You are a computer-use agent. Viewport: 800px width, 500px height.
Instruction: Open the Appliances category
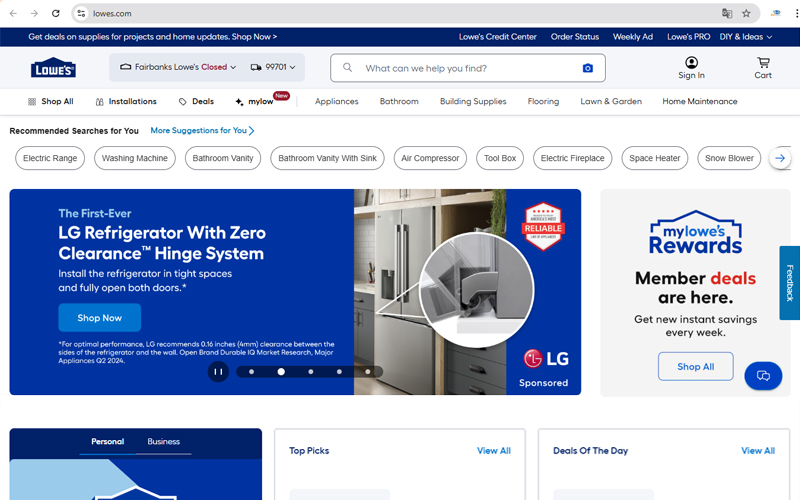tap(337, 102)
